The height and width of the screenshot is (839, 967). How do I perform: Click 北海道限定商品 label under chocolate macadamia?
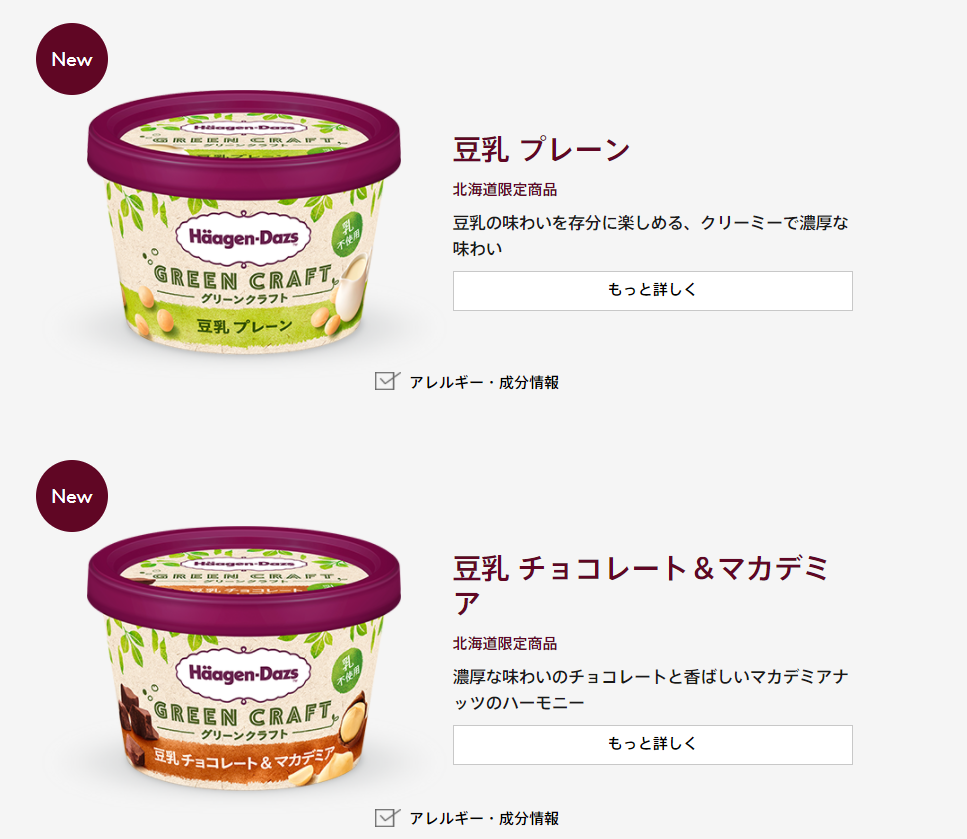[505, 644]
